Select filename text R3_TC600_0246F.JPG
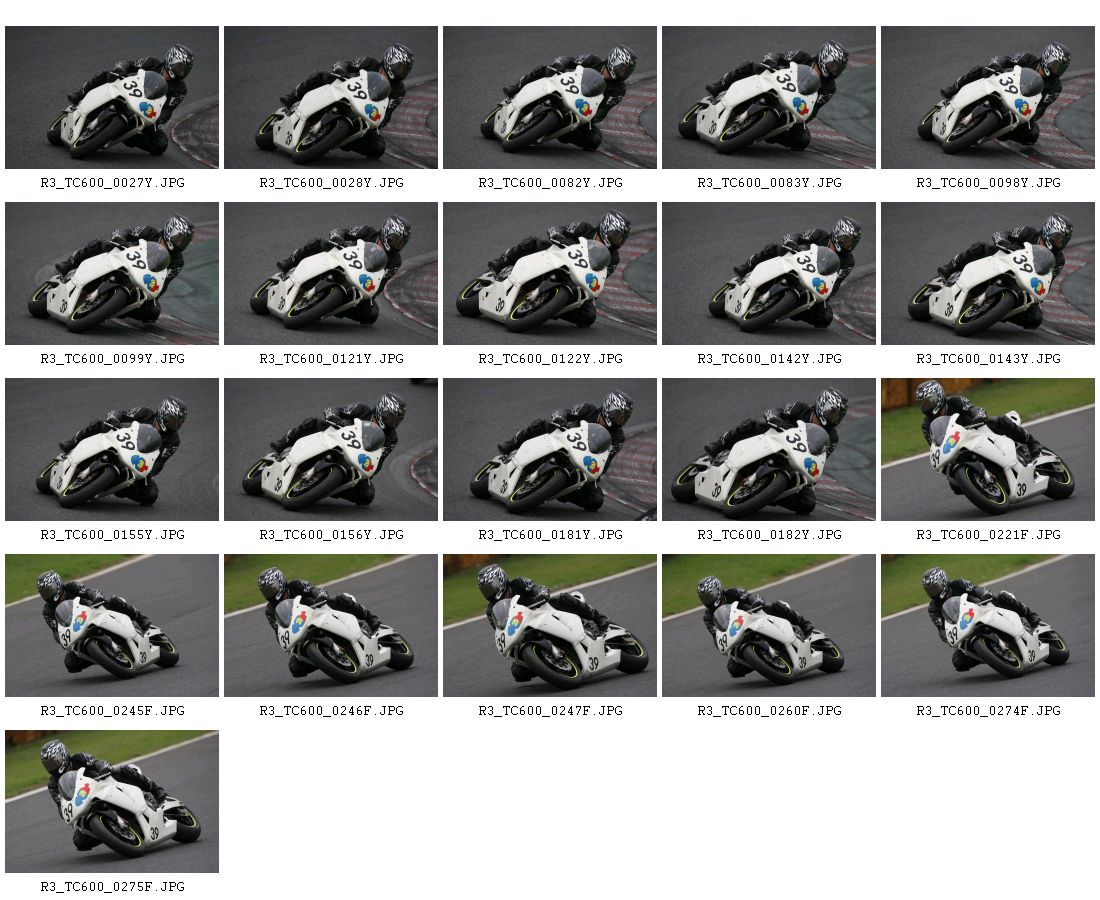 [331, 711]
